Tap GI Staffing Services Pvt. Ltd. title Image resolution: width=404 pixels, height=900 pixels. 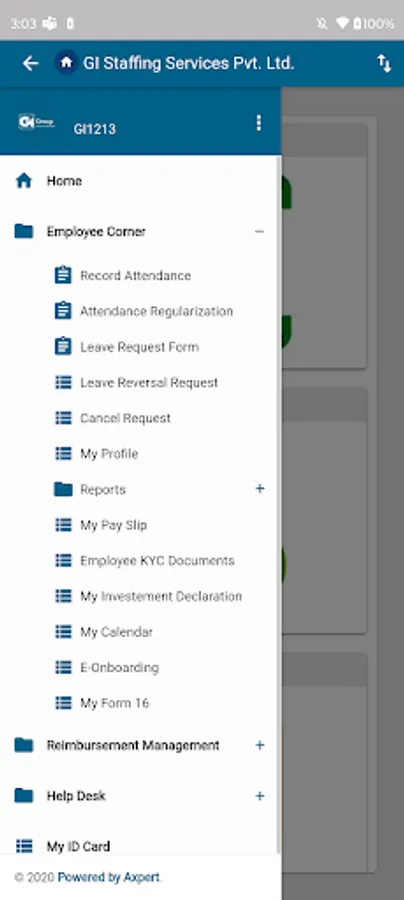coord(189,63)
